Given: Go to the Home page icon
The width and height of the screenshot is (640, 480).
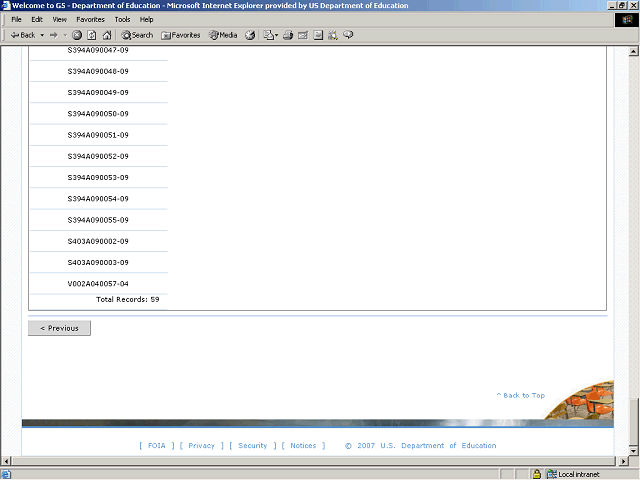Looking at the screenshot, I should pyautogui.click(x=107, y=35).
